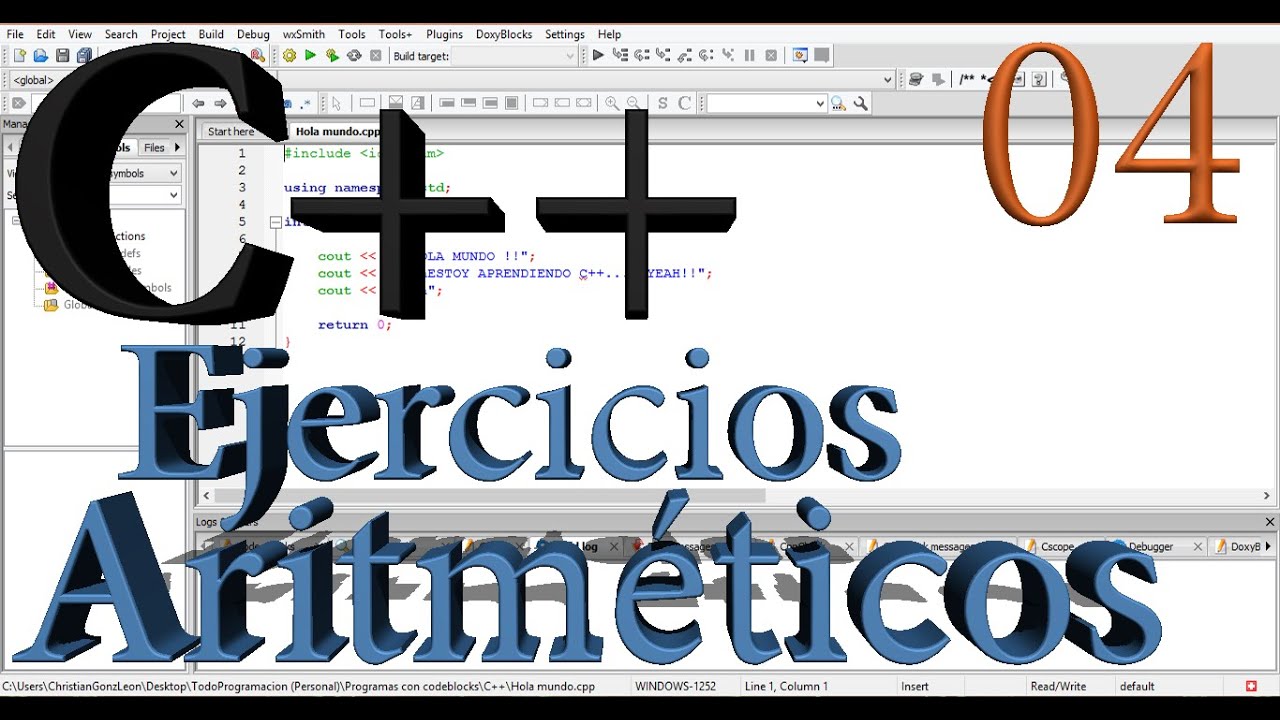Open the DoxyBlocks menu
The height and width of the screenshot is (720, 1280).
point(504,34)
